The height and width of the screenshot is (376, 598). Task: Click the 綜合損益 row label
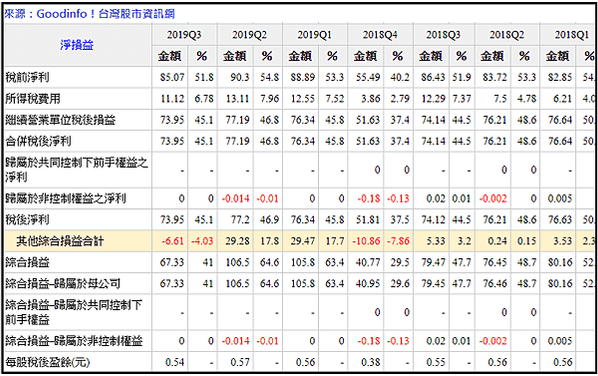coord(27,262)
